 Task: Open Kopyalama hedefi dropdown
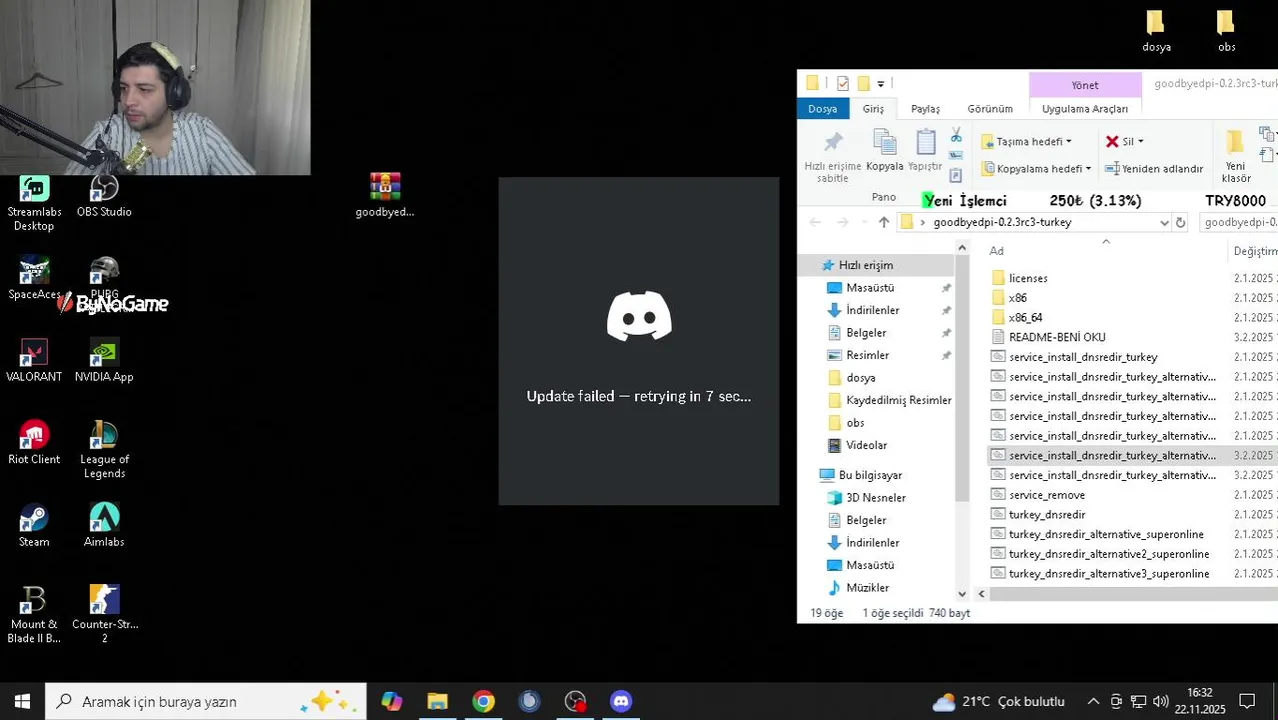point(1036,168)
